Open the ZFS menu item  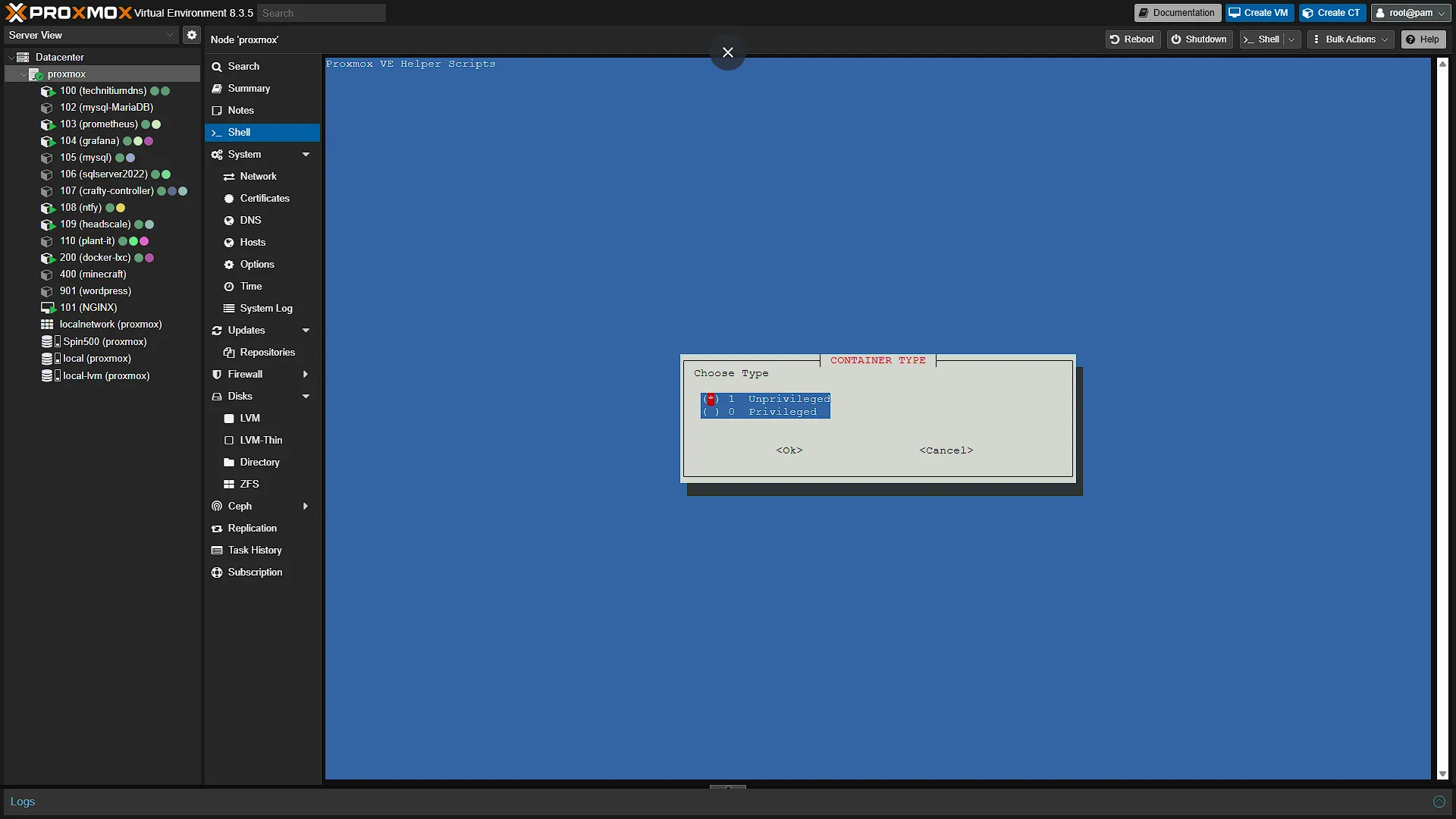(262, 485)
